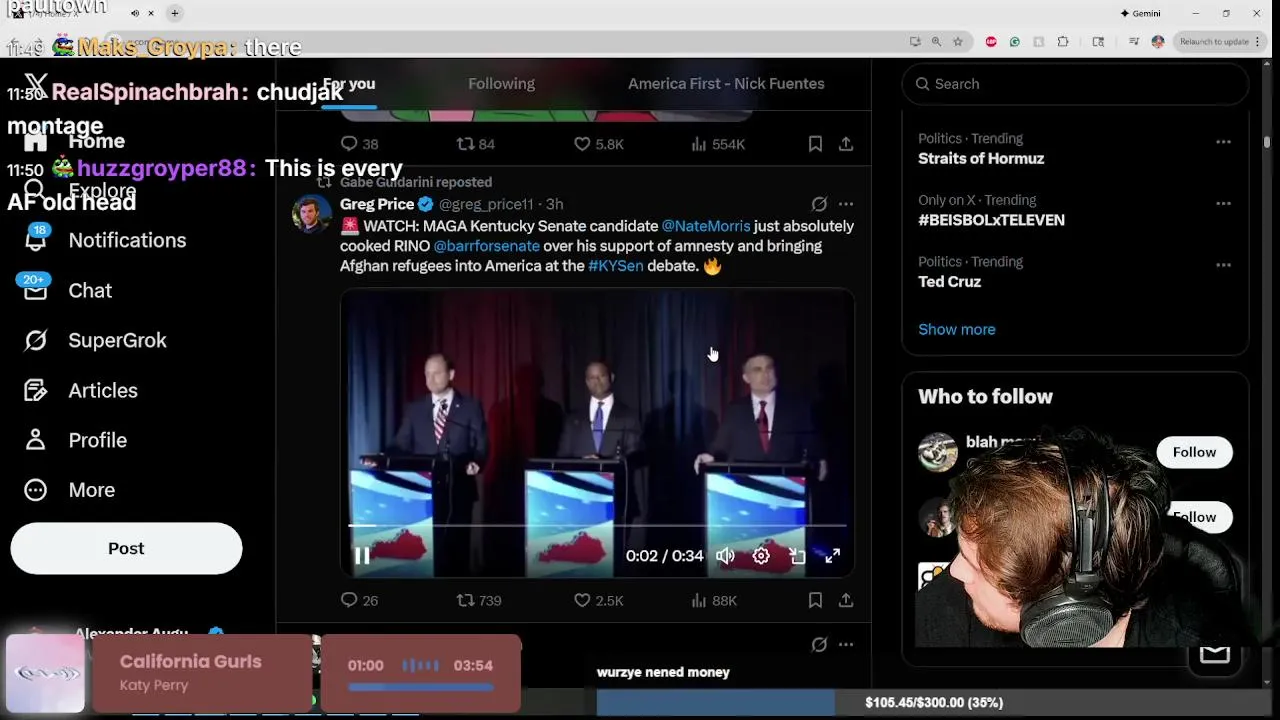Open Greg Price's profile name
The image size is (1280, 720).
coord(377,204)
